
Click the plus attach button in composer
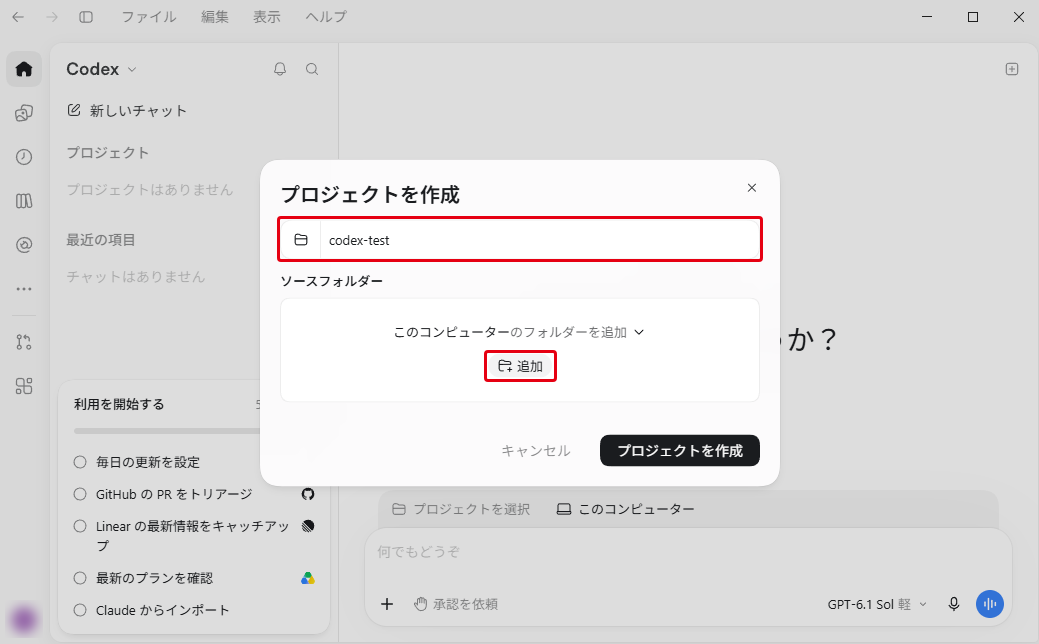pos(387,604)
